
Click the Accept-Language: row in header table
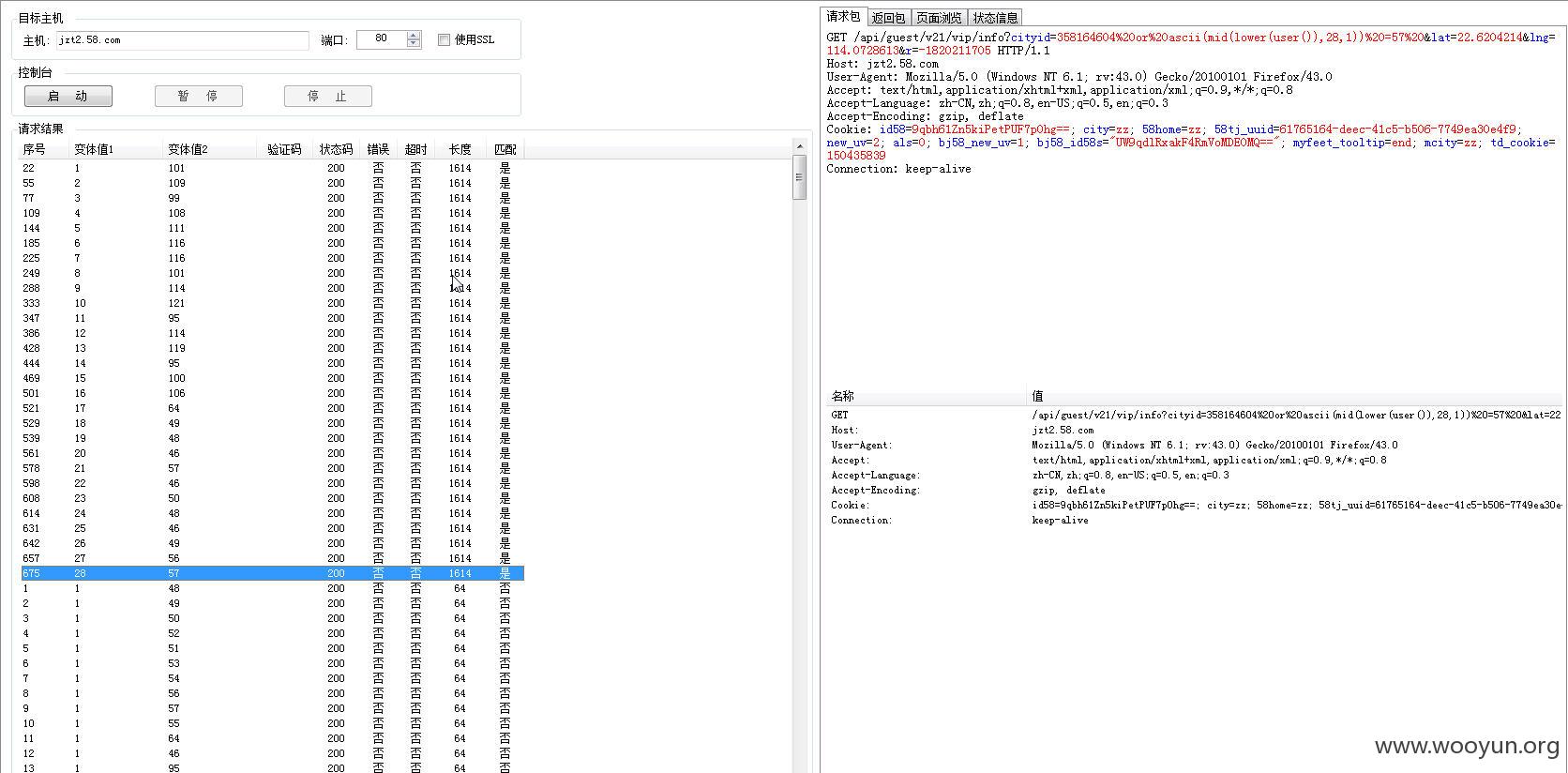click(x=1196, y=475)
